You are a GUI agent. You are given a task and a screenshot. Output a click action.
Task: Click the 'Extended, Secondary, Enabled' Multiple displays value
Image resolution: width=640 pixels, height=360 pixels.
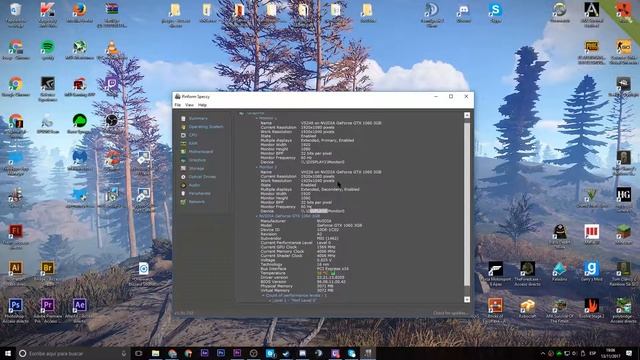(330, 189)
